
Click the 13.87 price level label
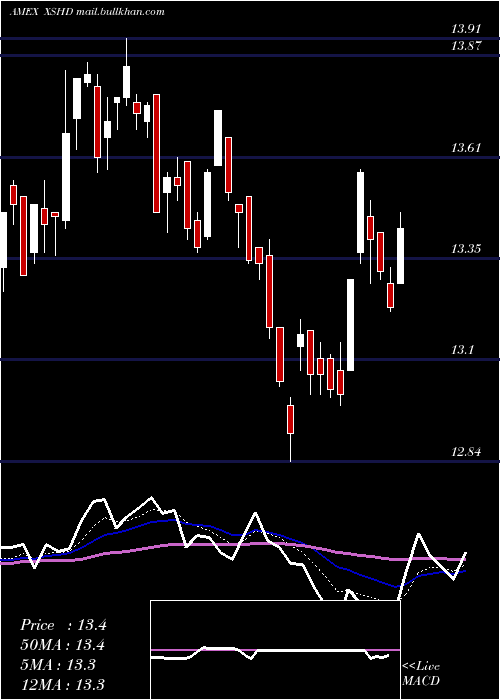click(x=466, y=45)
